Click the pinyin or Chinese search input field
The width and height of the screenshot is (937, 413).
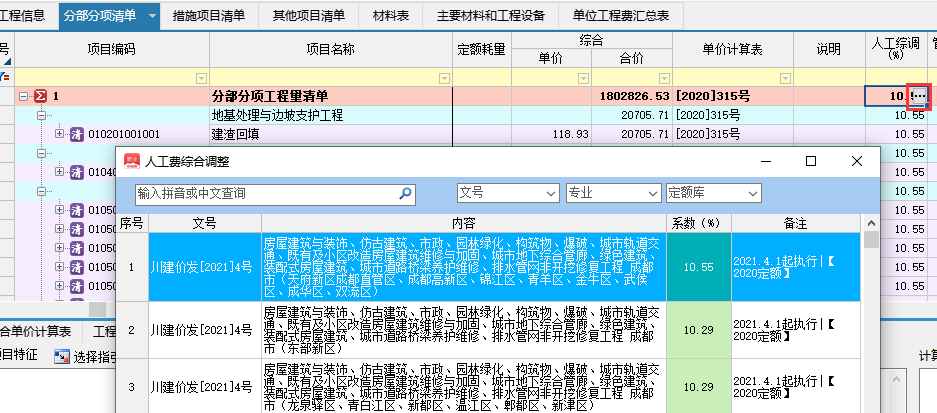click(x=265, y=193)
